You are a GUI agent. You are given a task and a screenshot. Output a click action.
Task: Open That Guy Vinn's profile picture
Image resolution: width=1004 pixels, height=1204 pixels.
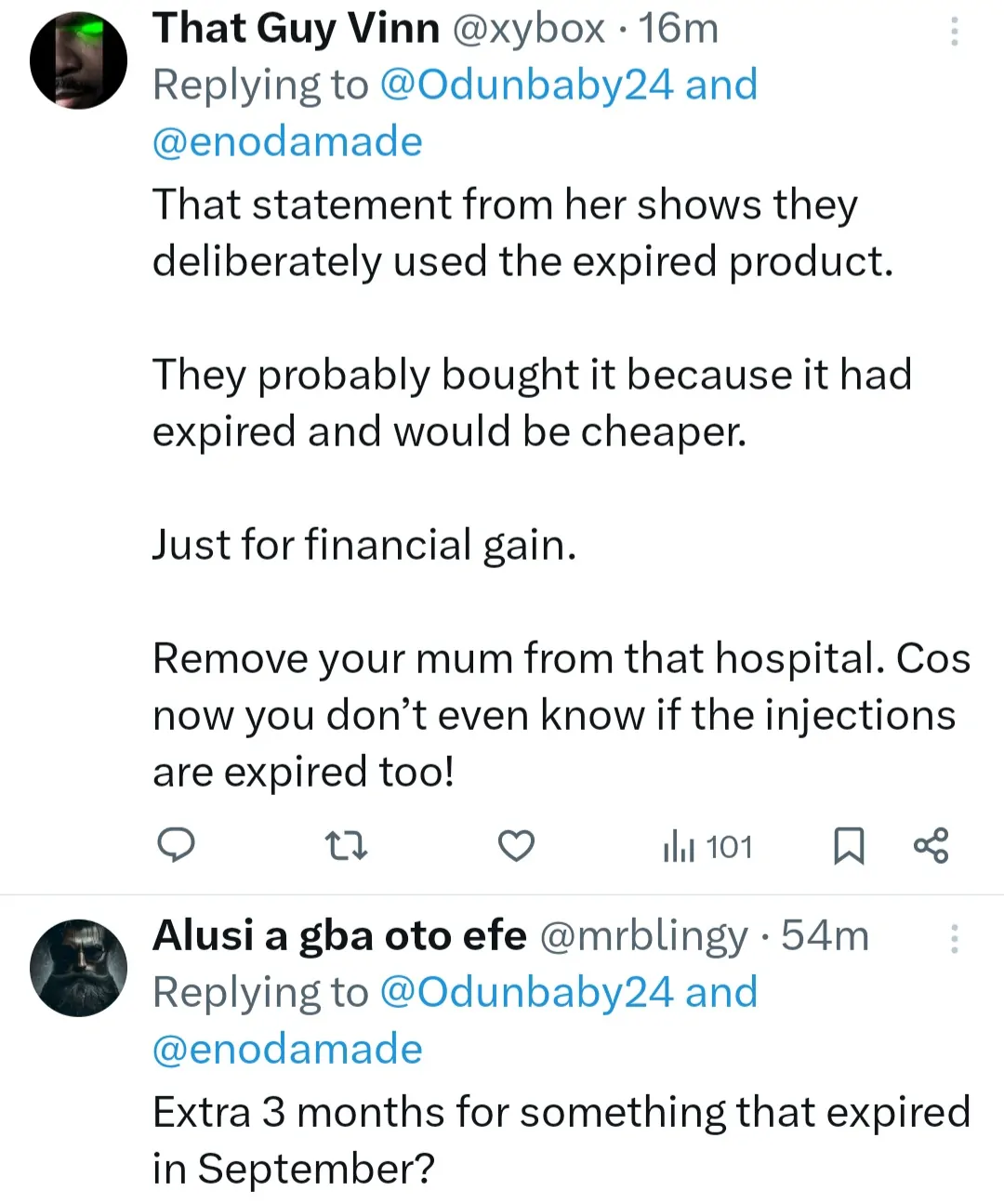pyautogui.click(x=78, y=61)
